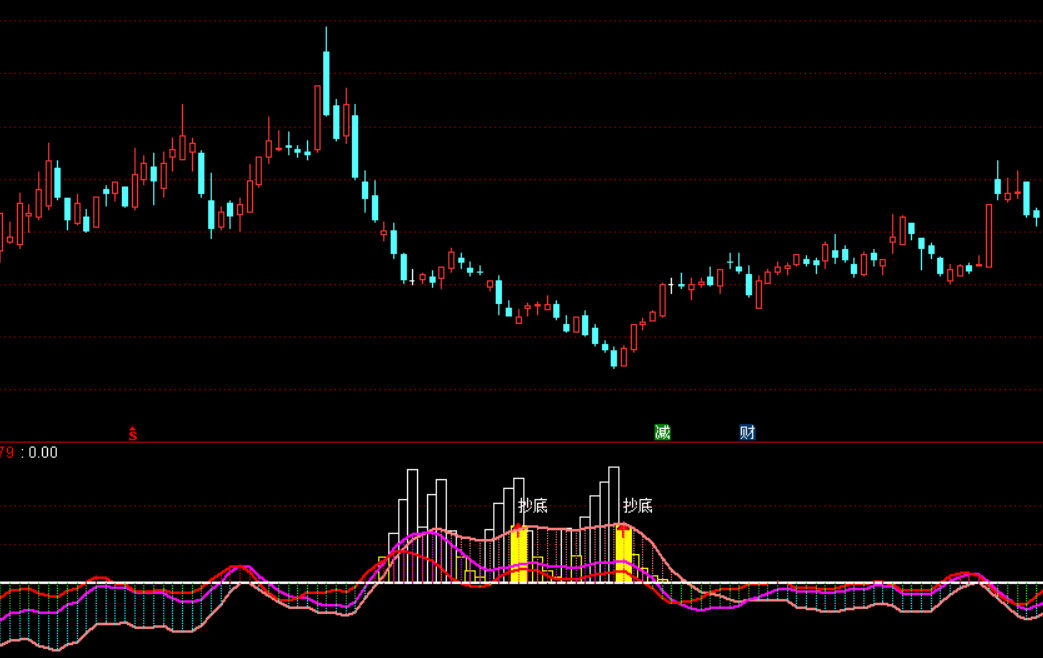Click the right 抄底 signal label
The image size is (1043, 658).
[638, 505]
